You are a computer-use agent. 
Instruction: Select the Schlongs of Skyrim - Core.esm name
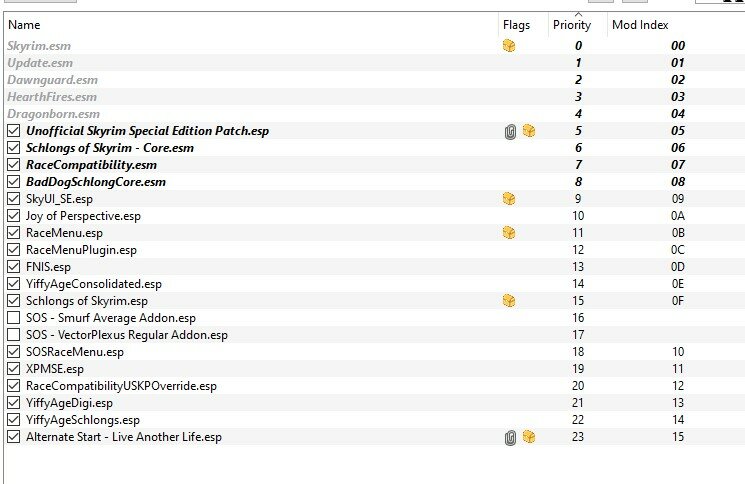(110, 148)
